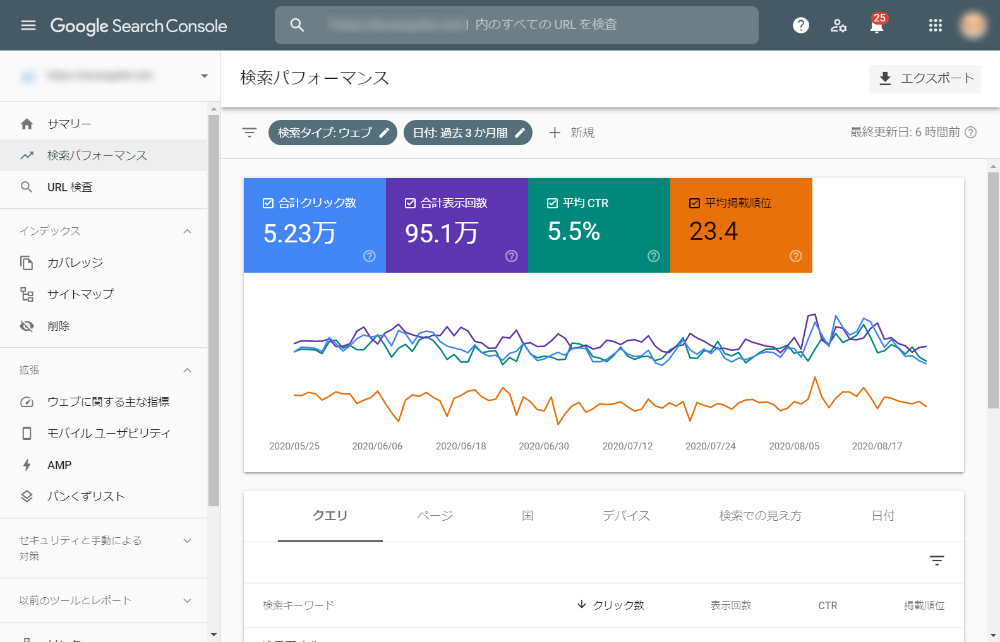Click the ウェブに関する主な指標 gauge icon

[27, 402]
